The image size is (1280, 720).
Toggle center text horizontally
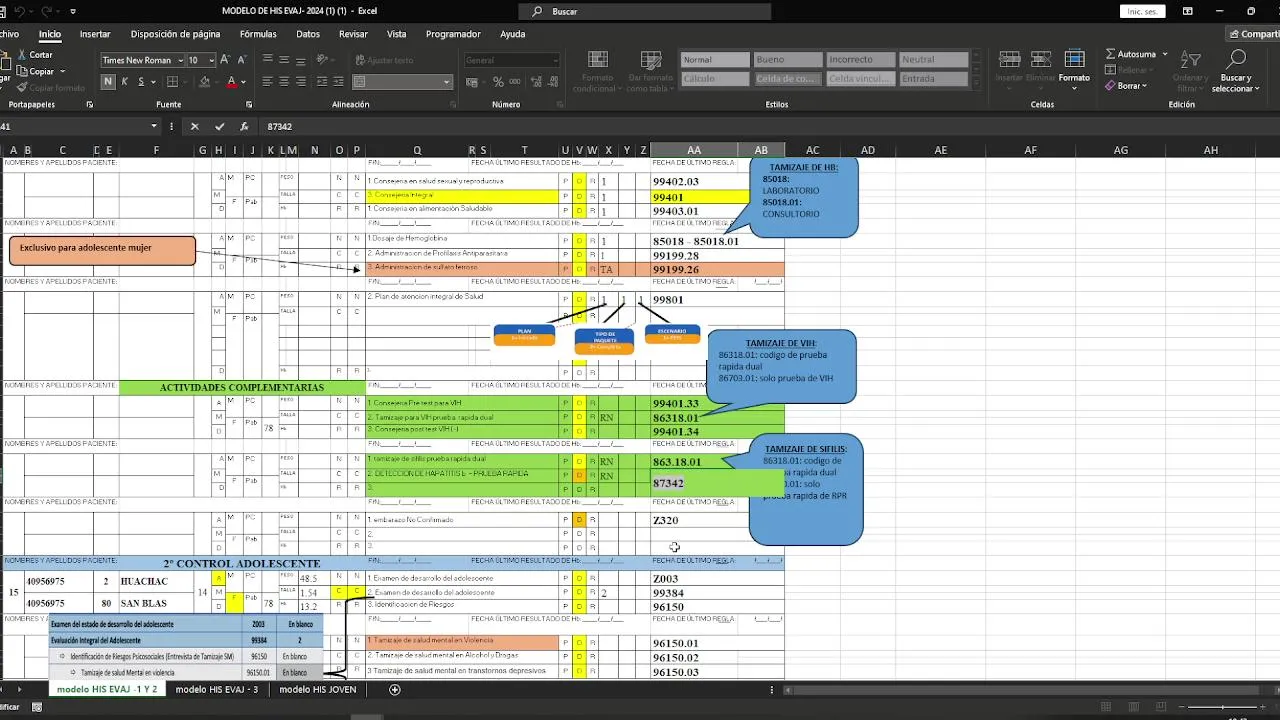pos(285,82)
